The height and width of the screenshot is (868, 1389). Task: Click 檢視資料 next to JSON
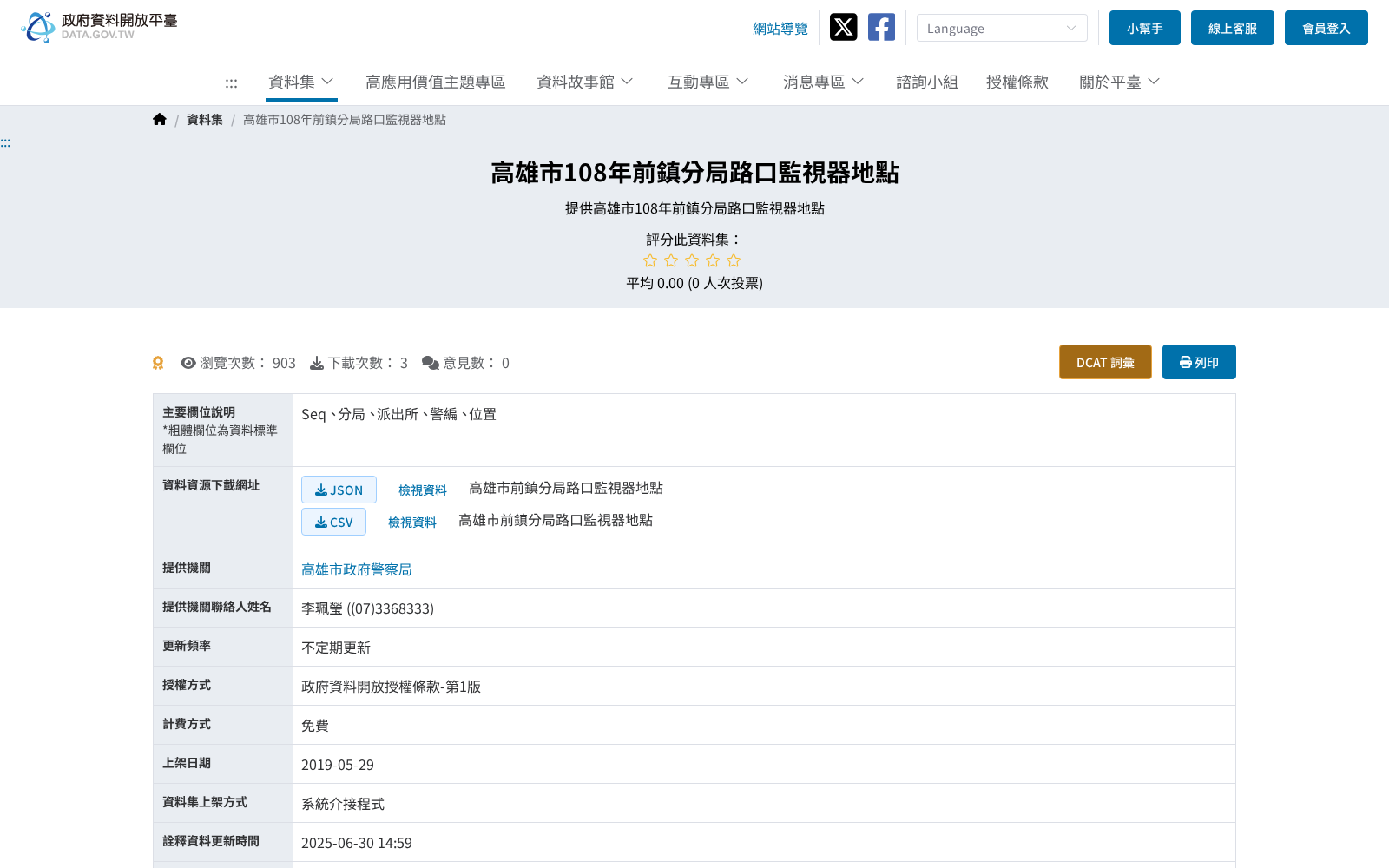423,490
